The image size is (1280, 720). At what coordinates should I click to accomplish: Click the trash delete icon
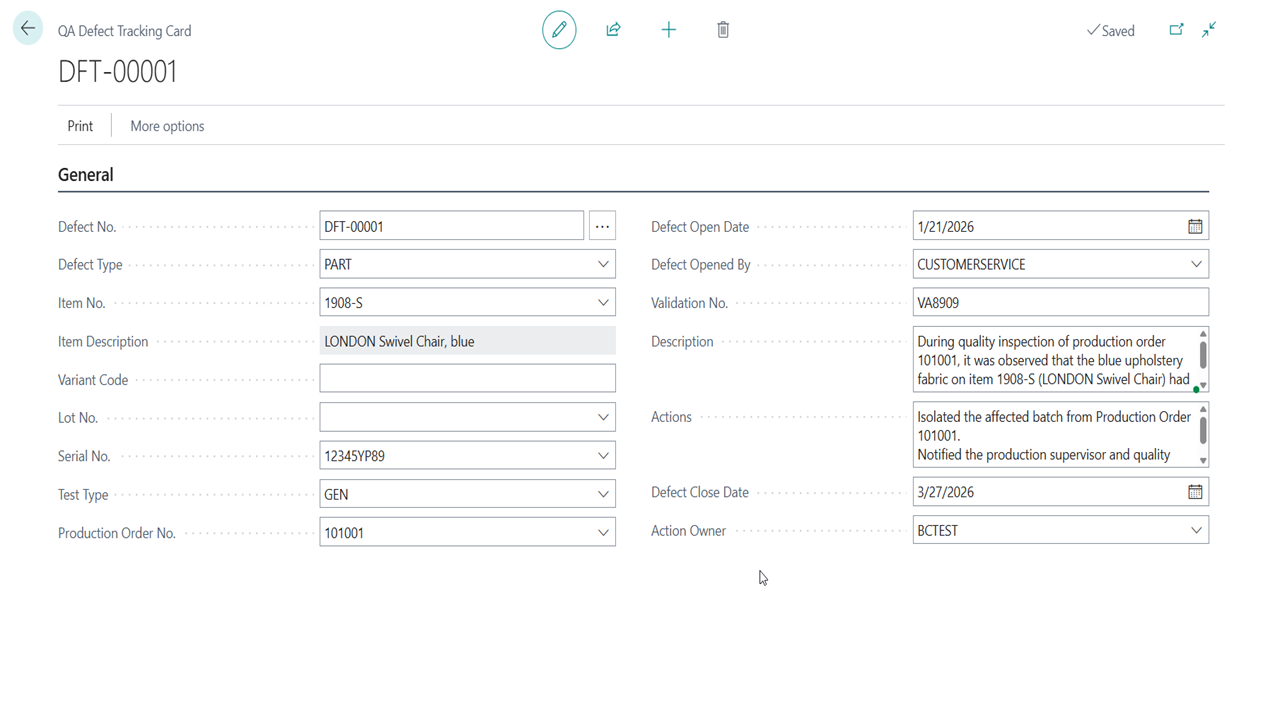723,30
